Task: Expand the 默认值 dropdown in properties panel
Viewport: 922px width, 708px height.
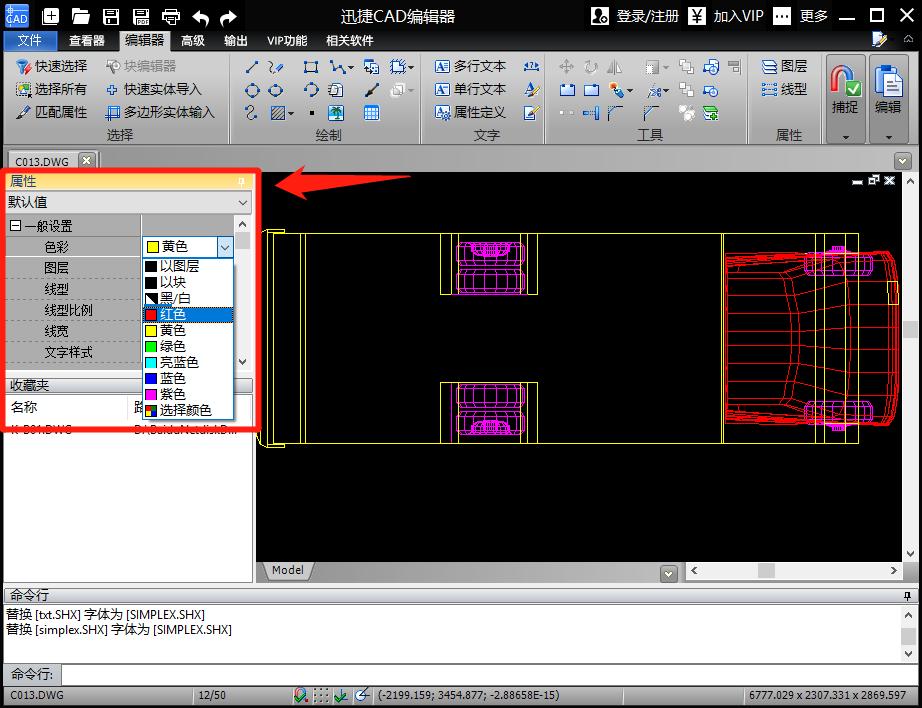Action: point(243,202)
